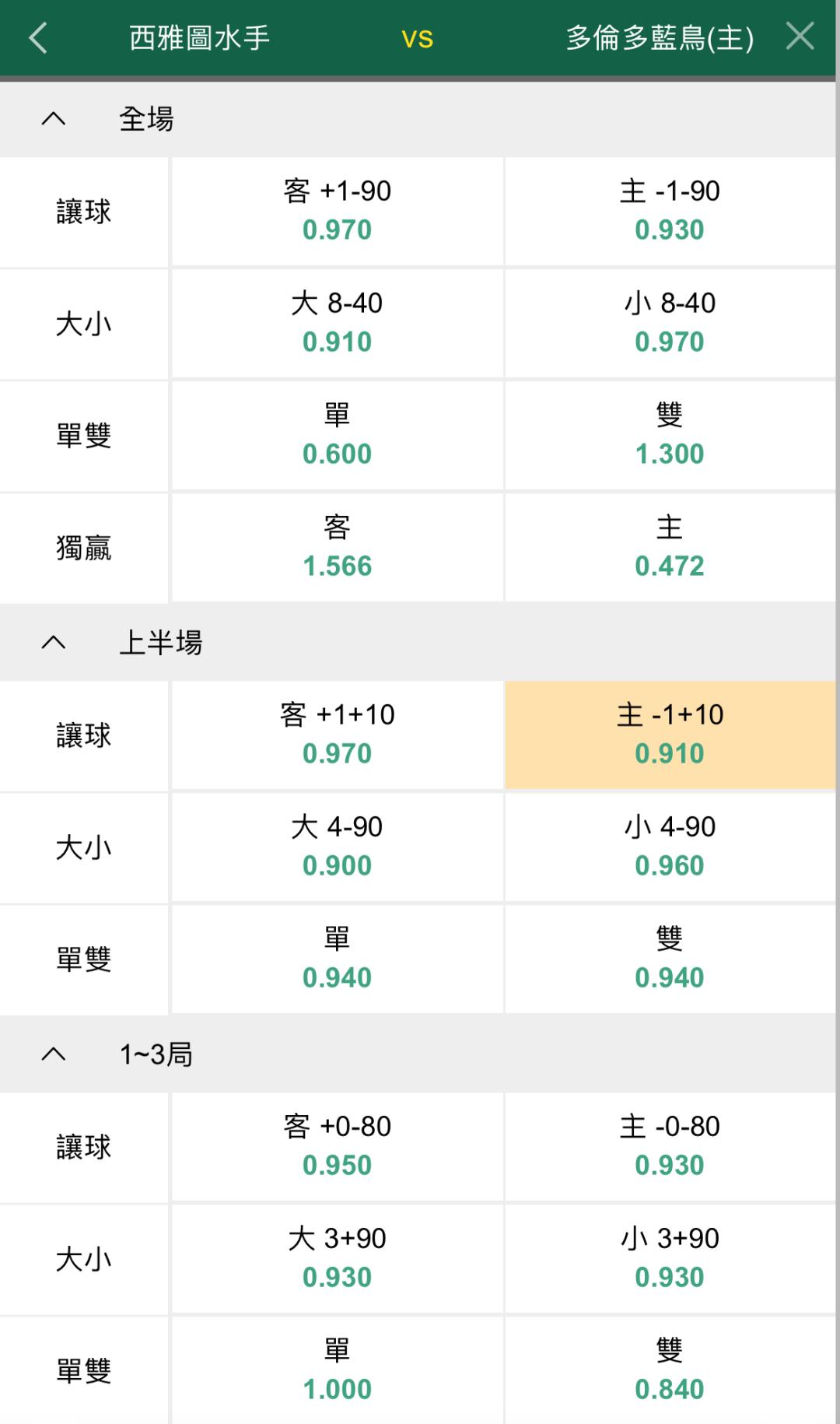Screen dimensions: 840x1424
Task: Close the match odds panel
Action: [x=800, y=37]
